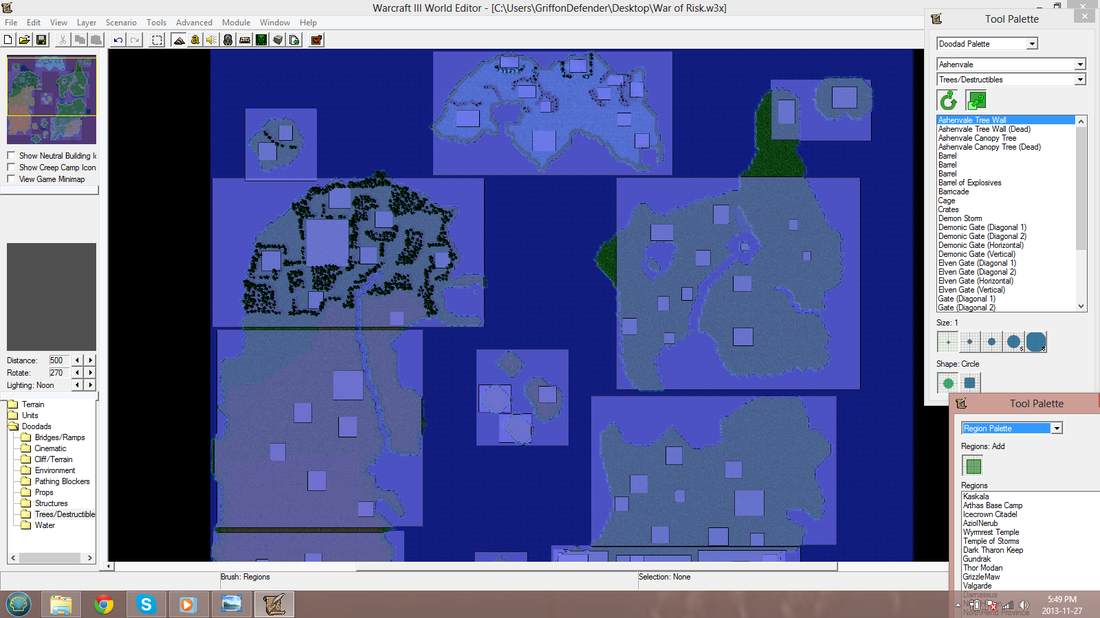
Task: Open Google Chrome from the taskbar
Action: tap(104, 604)
